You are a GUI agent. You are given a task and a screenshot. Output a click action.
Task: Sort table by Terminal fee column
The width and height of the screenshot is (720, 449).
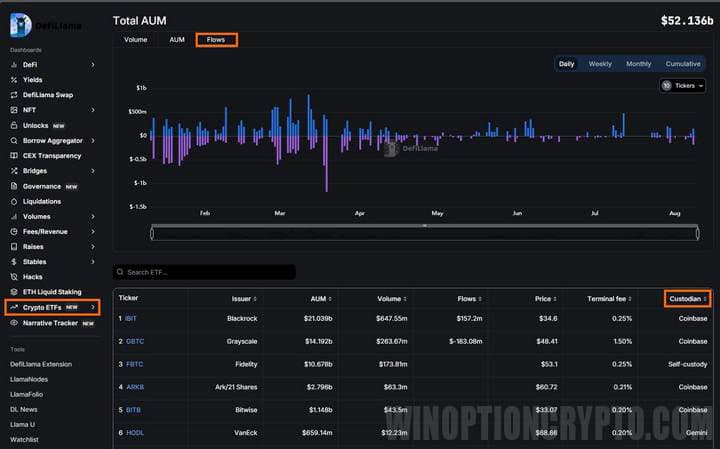pyautogui.click(x=610, y=299)
